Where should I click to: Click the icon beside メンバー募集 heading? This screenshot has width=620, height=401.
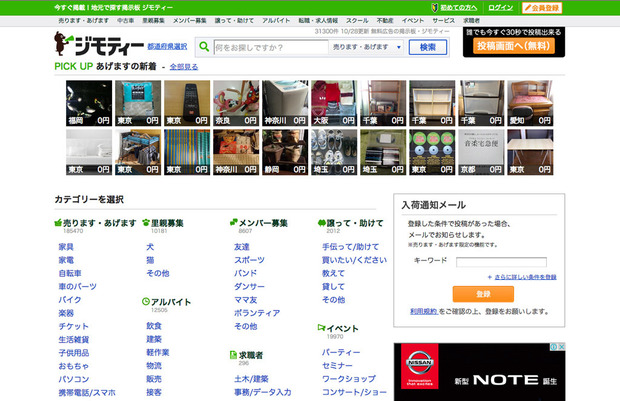click(233, 223)
